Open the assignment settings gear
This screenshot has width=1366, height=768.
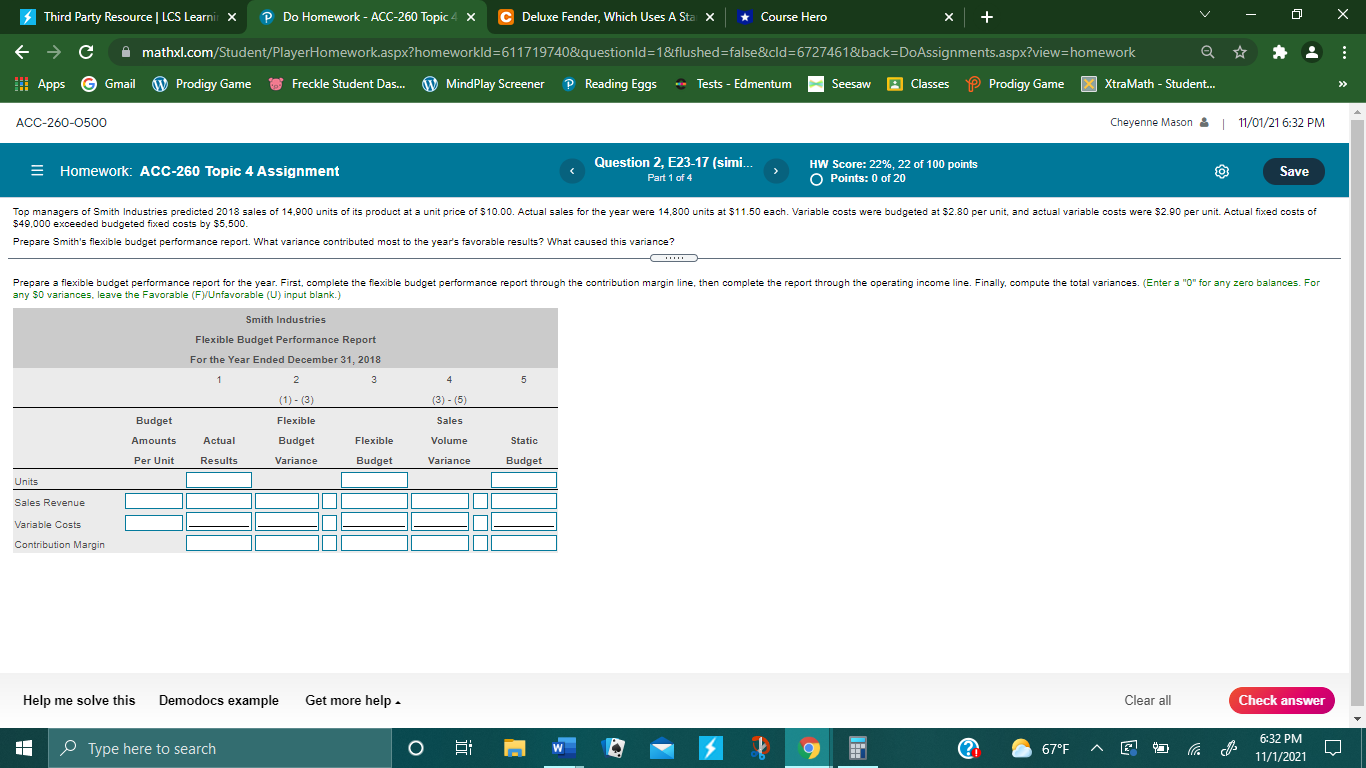(1221, 171)
